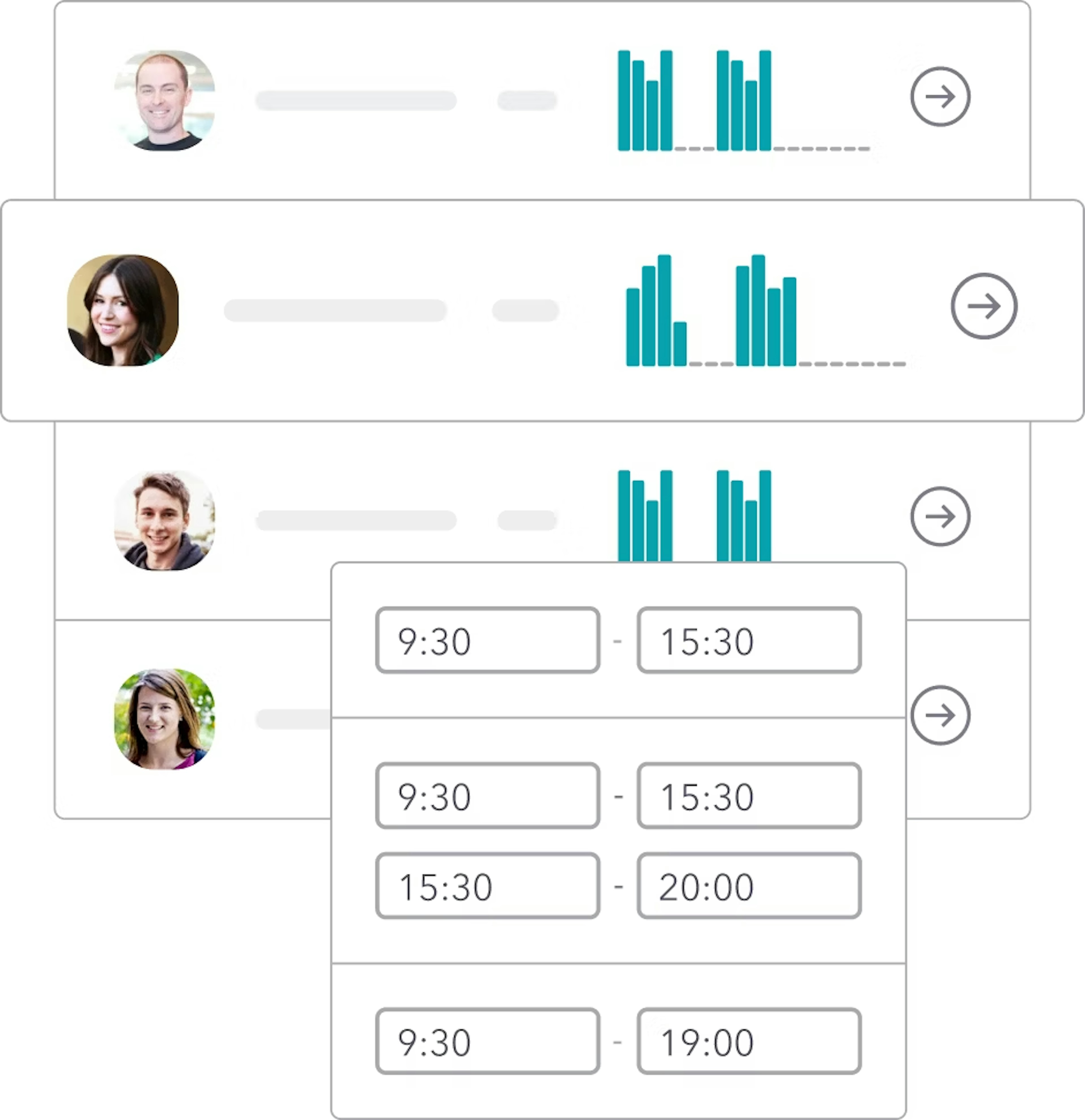Click the long name placeholder in highlighted row
This screenshot has height=1120, width=1085.
coord(335,310)
